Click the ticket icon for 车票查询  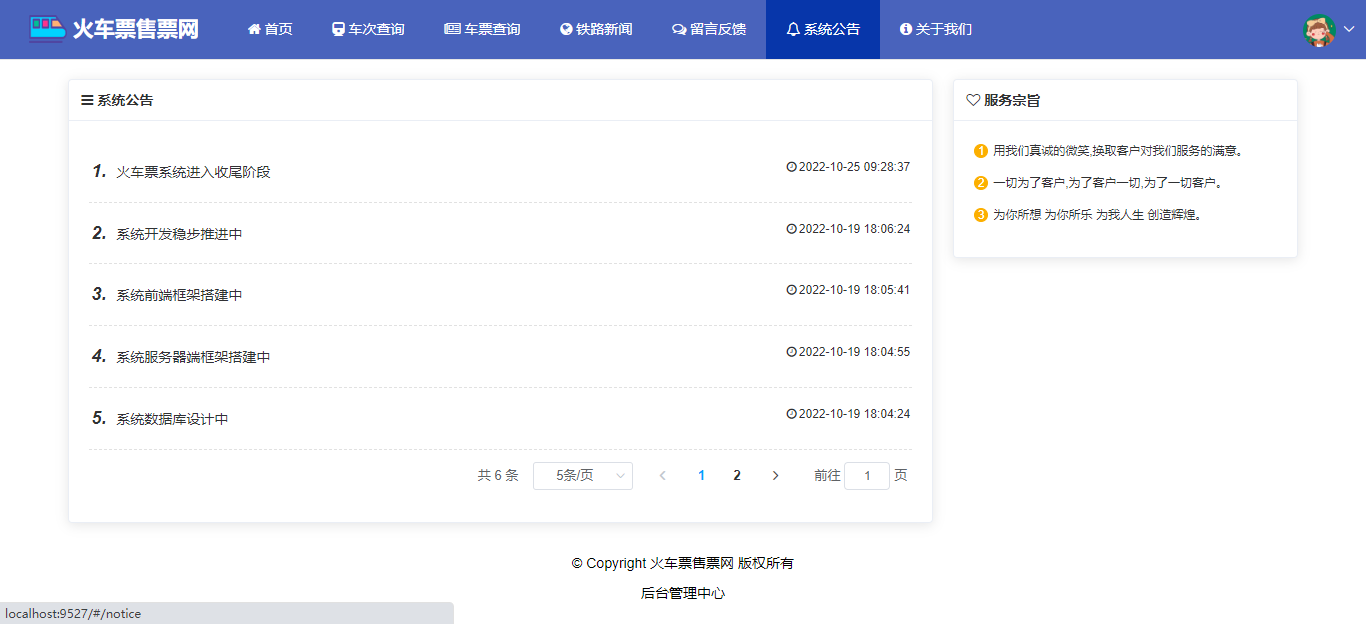pyautogui.click(x=452, y=29)
